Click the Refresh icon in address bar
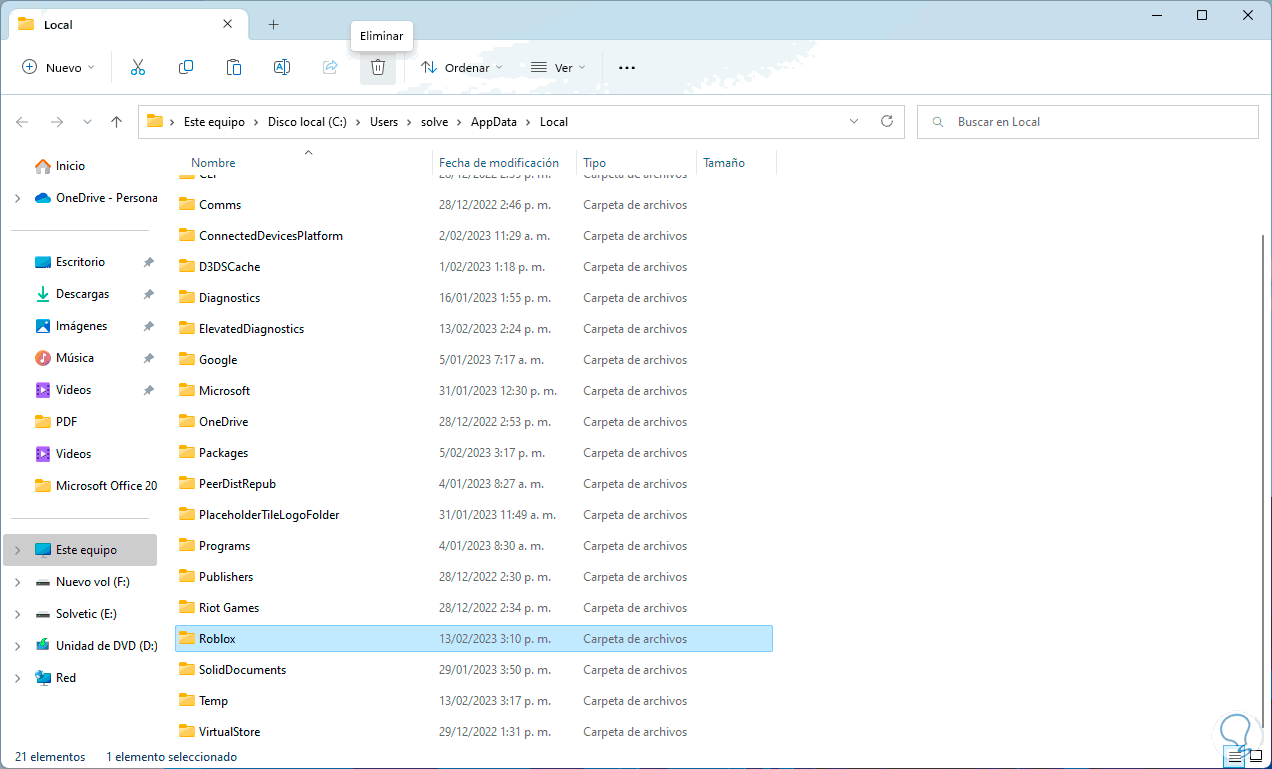 coord(886,121)
